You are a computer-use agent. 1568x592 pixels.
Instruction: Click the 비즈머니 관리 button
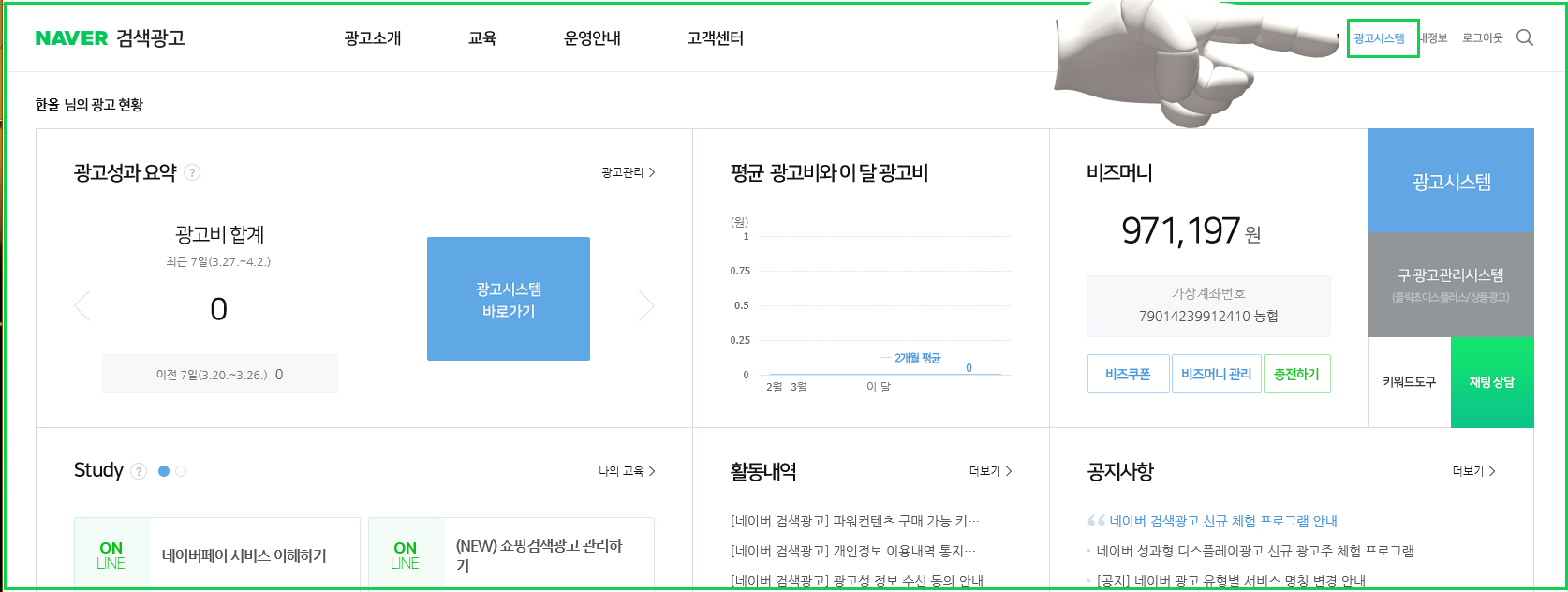(x=1216, y=374)
